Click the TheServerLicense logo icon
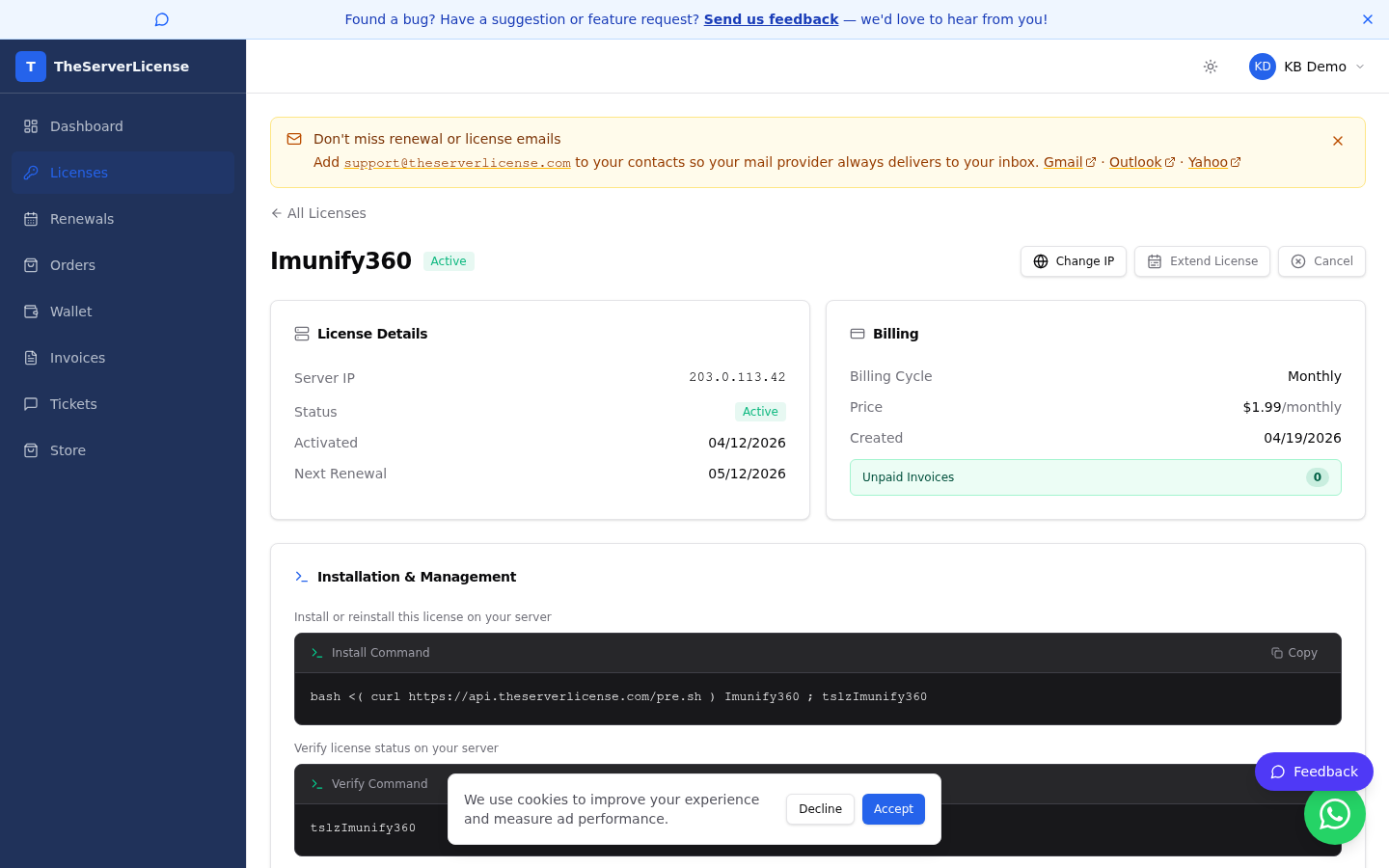Screen dimensions: 1389x868 [x=31, y=67]
